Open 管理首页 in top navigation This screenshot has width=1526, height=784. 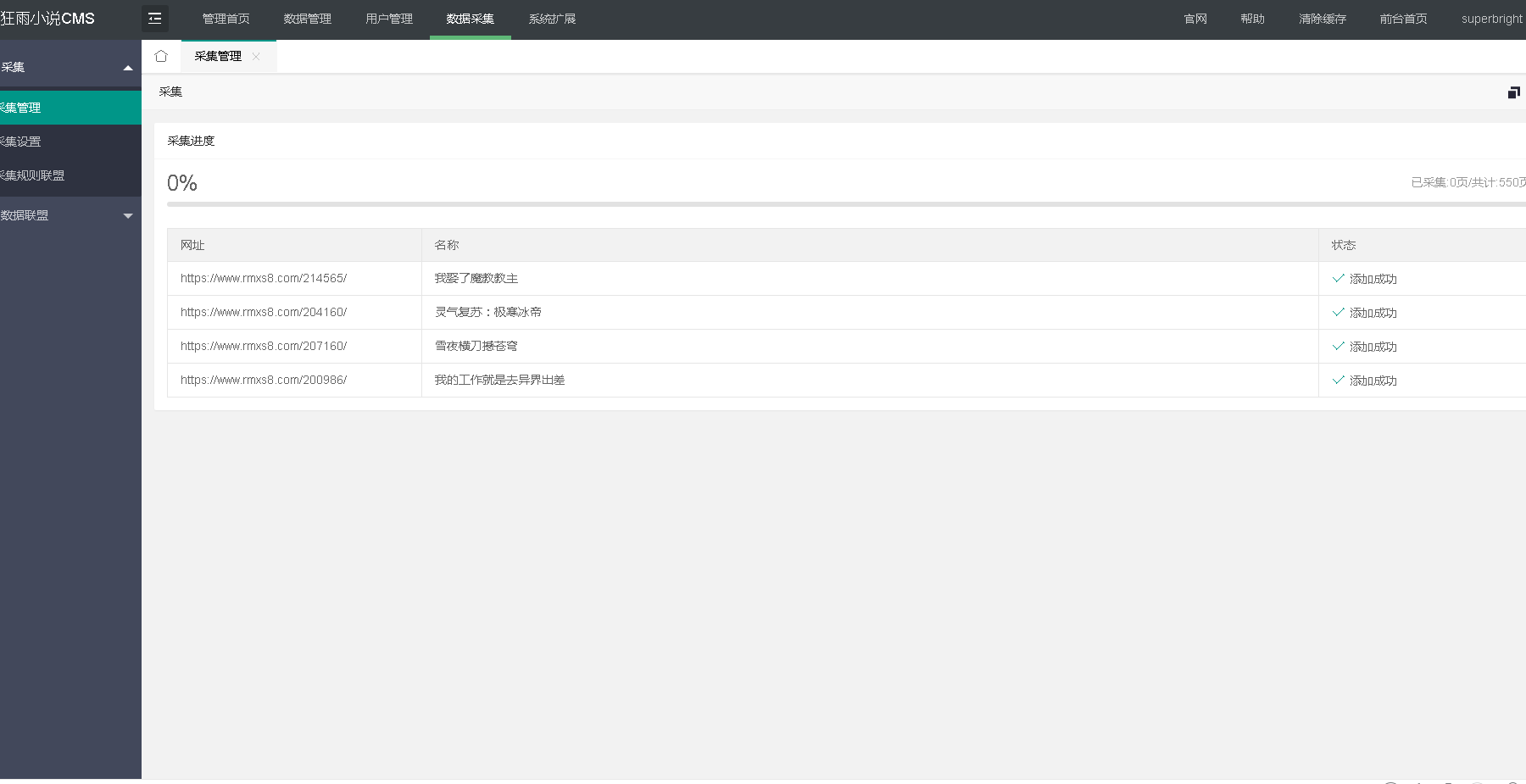click(226, 19)
